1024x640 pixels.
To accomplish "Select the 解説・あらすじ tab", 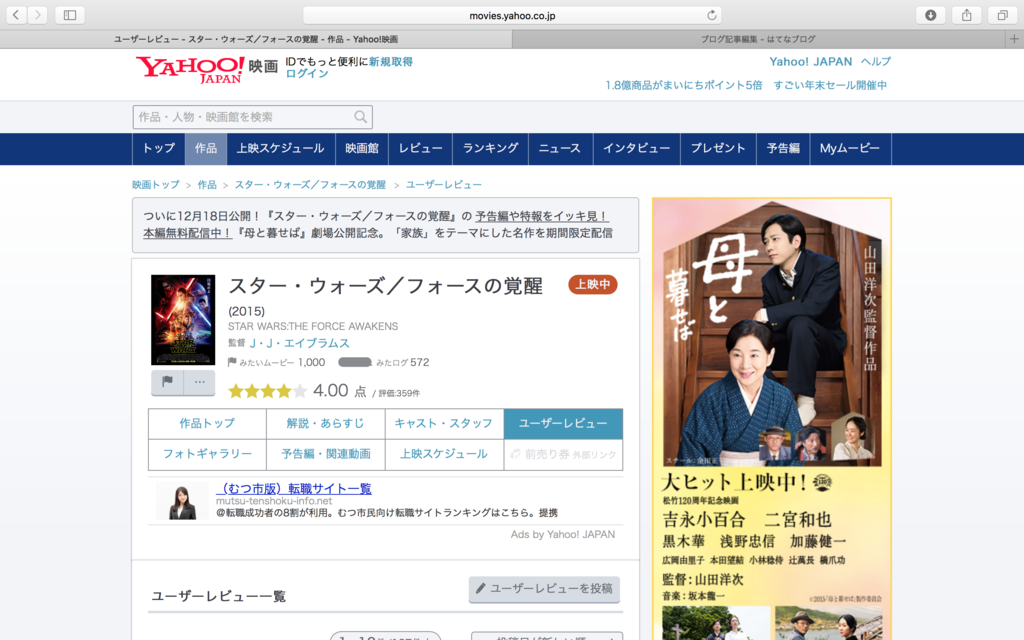I will click(x=325, y=424).
